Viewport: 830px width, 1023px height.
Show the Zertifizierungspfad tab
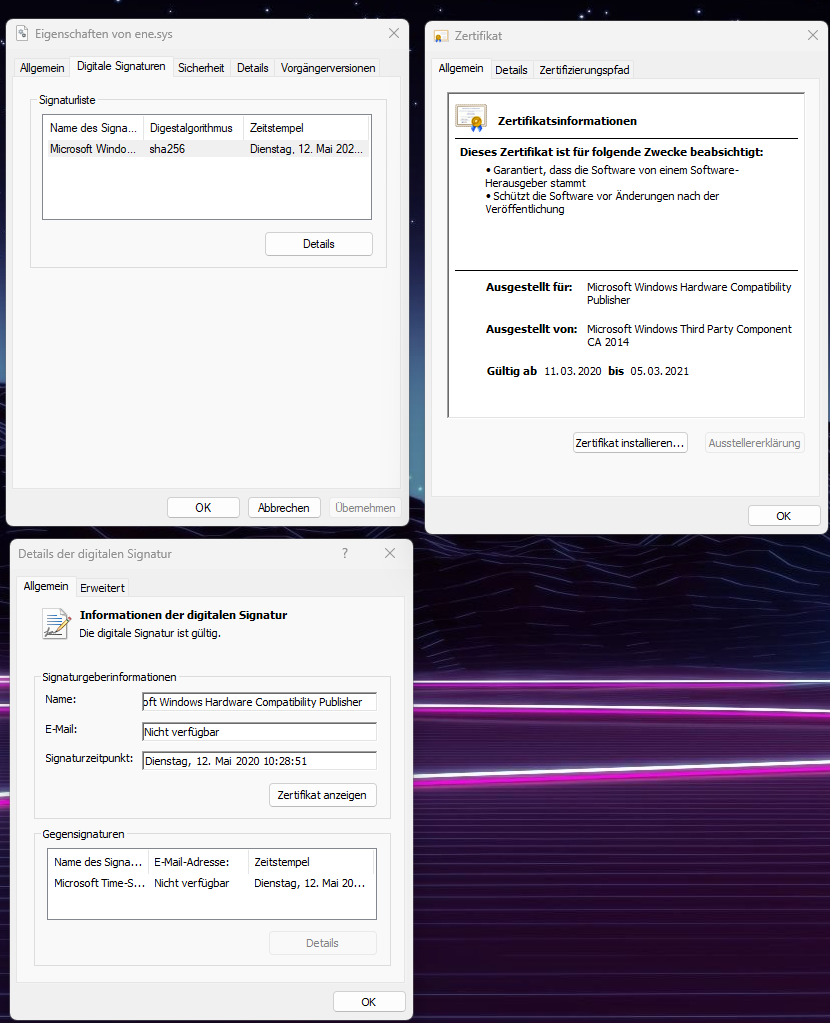pyautogui.click(x=584, y=70)
